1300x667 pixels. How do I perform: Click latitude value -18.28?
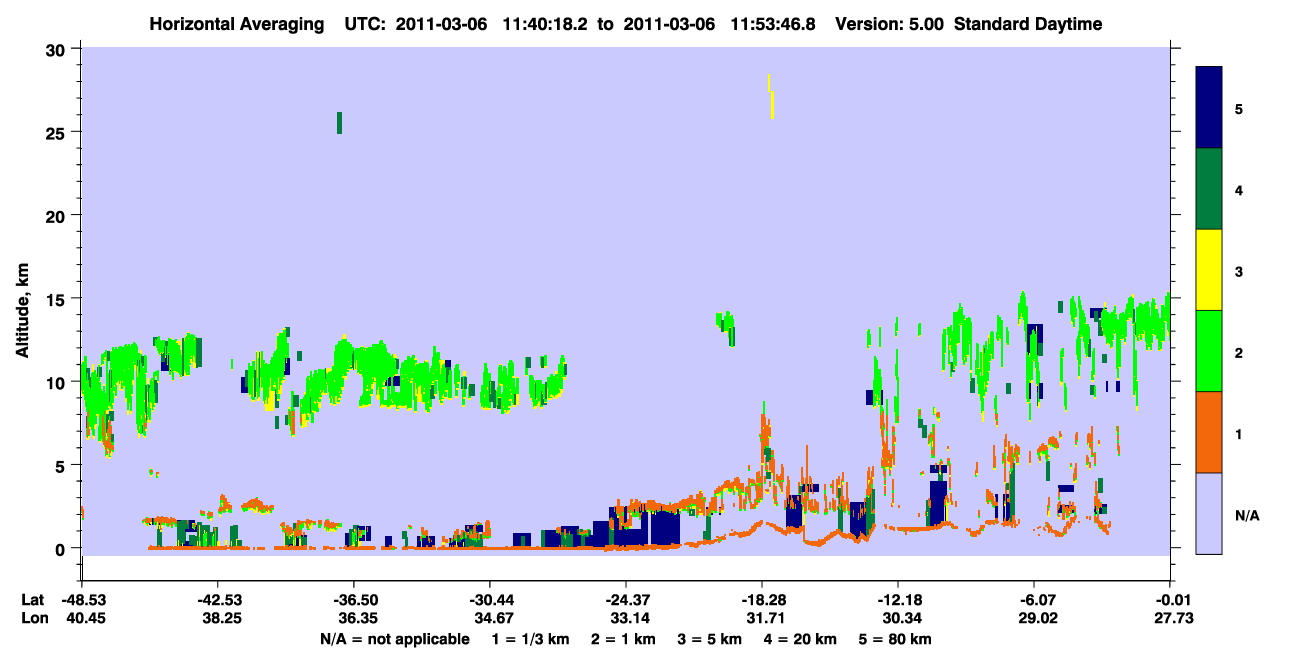point(762,600)
